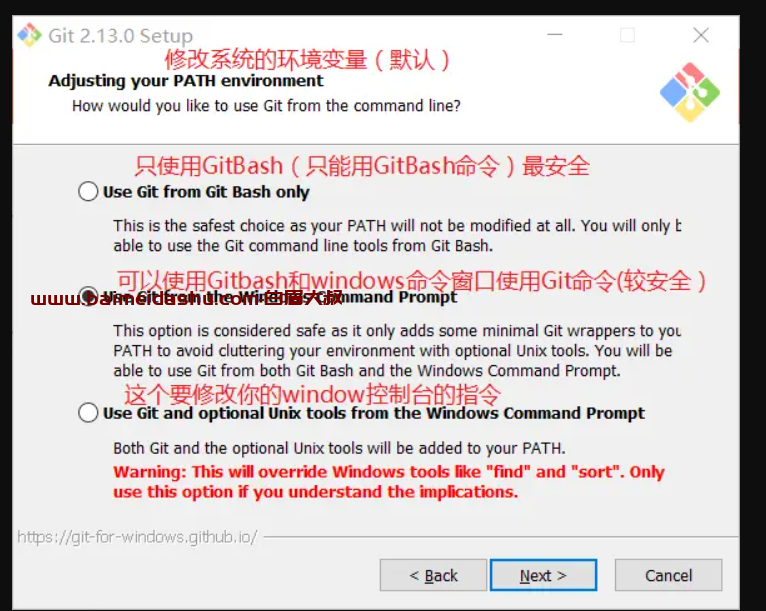This screenshot has width=766, height=611.
Task: Click the "Git 2.13.0 Setup" title text
Action: coord(121,36)
